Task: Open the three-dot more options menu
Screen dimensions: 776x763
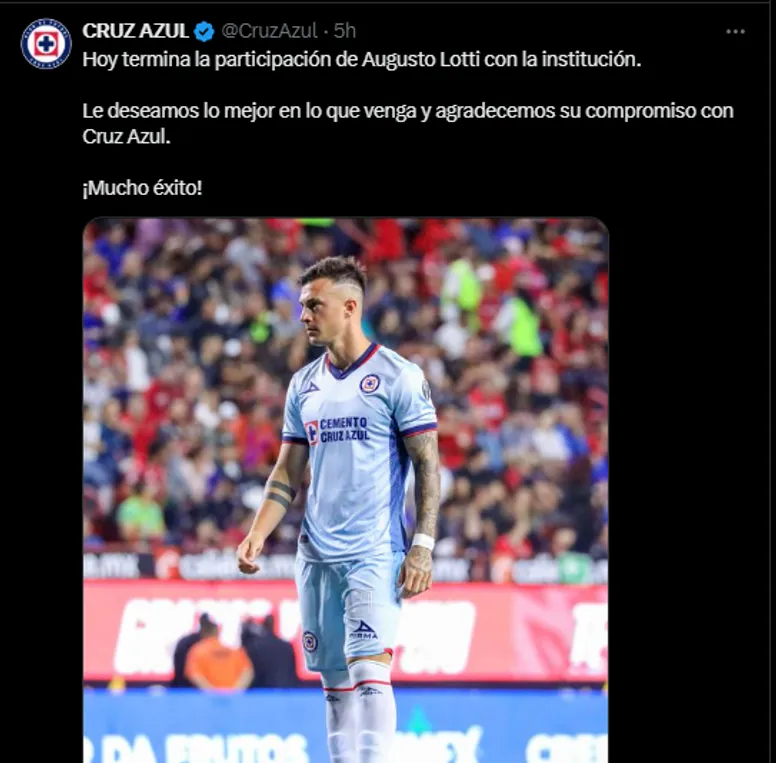Action: pyautogui.click(x=735, y=32)
